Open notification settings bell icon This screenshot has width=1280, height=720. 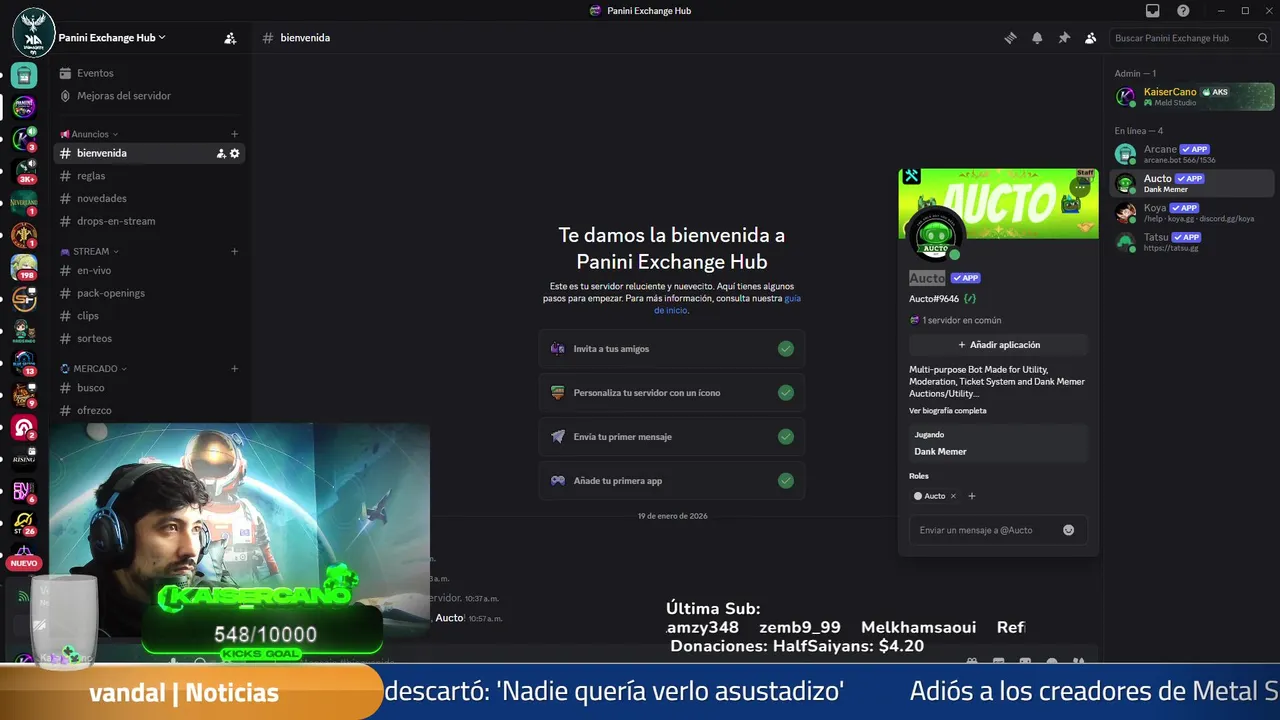(x=1037, y=38)
